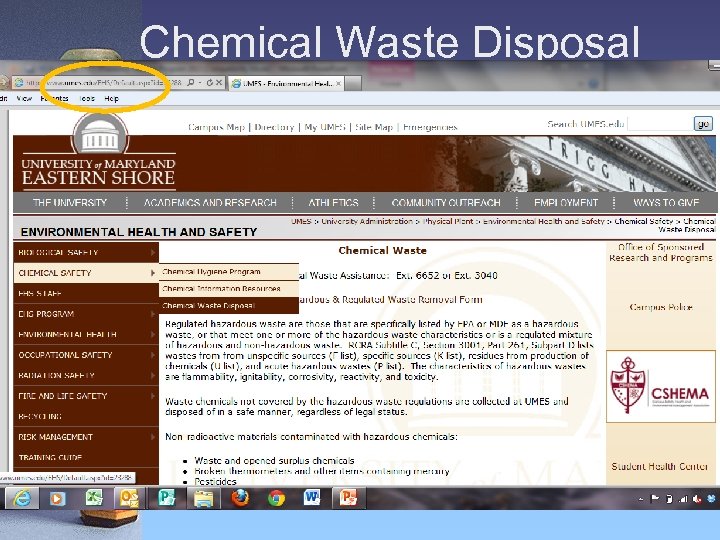
Task: Open Employment navigation item
Action: pos(566,202)
